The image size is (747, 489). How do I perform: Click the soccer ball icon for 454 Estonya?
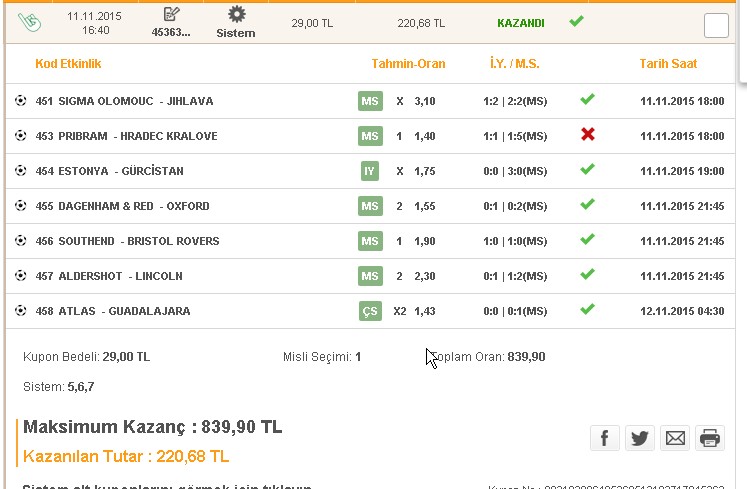tap(20, 170)
